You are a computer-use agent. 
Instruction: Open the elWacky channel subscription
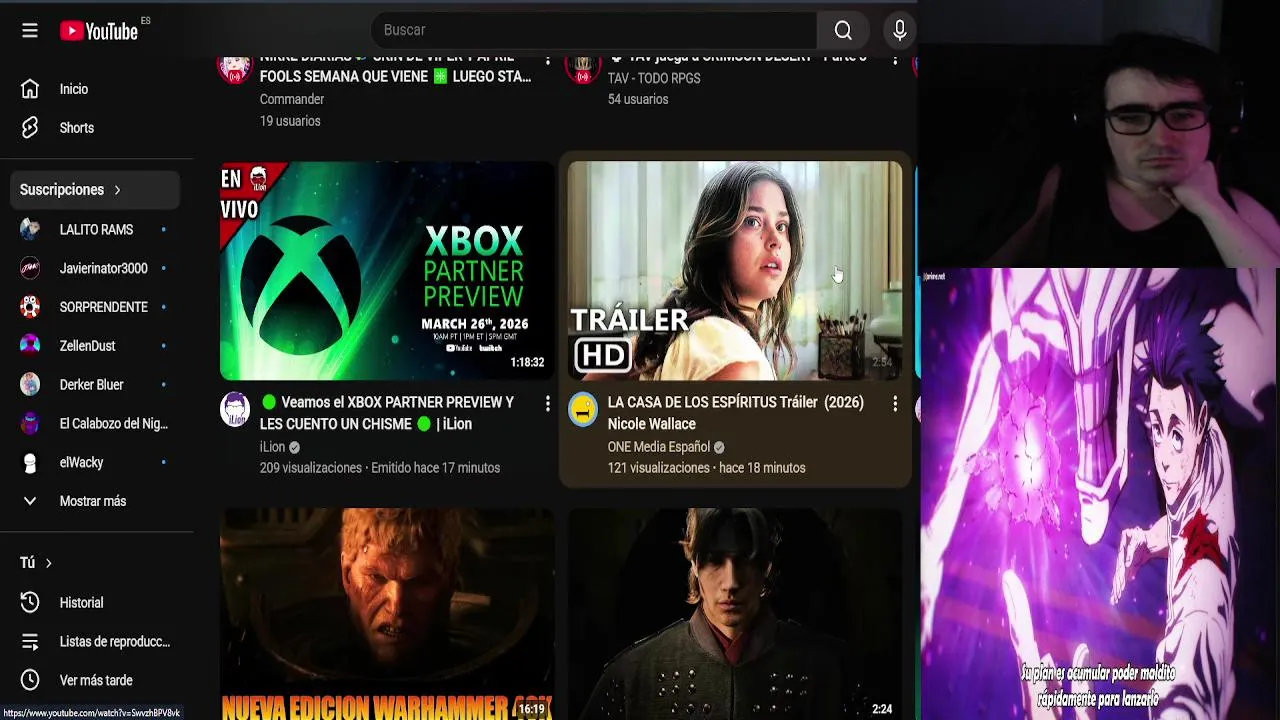[x=95, y=463]
